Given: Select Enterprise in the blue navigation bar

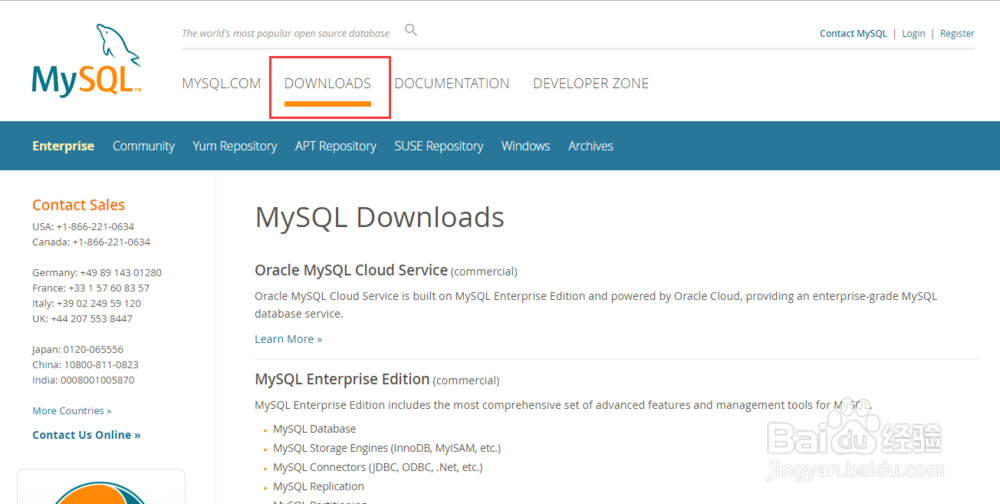Looking at the screenshot, I should click(x=63, y=146).
